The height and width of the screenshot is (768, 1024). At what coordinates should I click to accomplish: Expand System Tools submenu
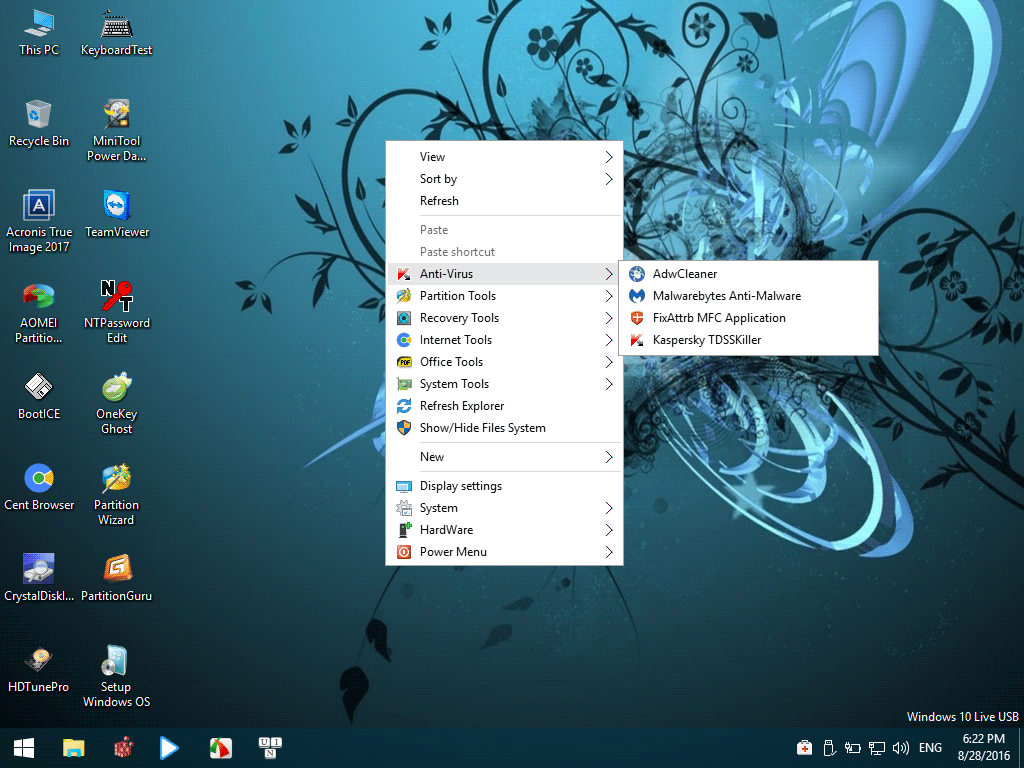[505, 384]
